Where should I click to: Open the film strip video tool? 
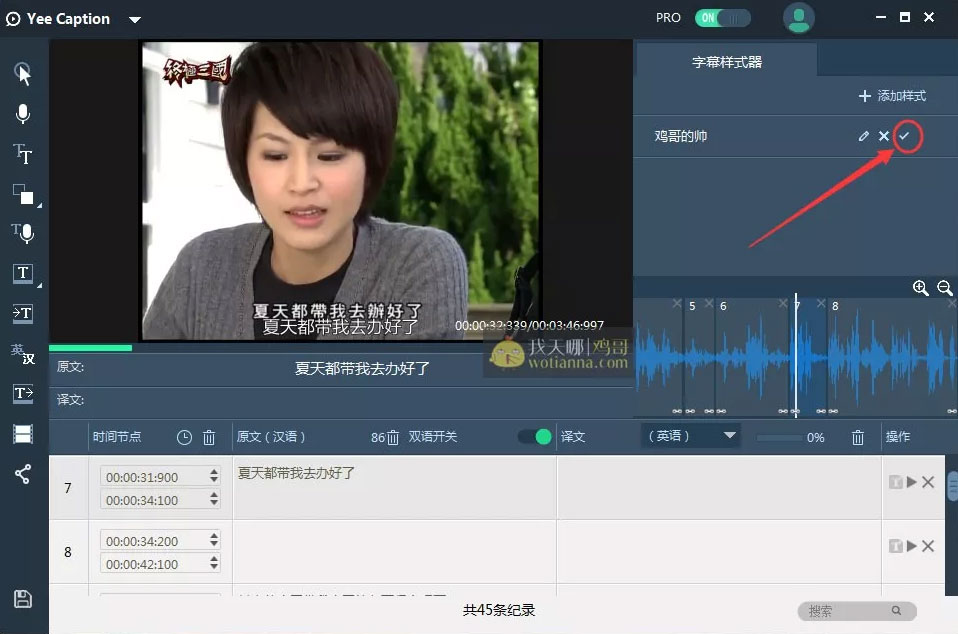tap(23, 434)
